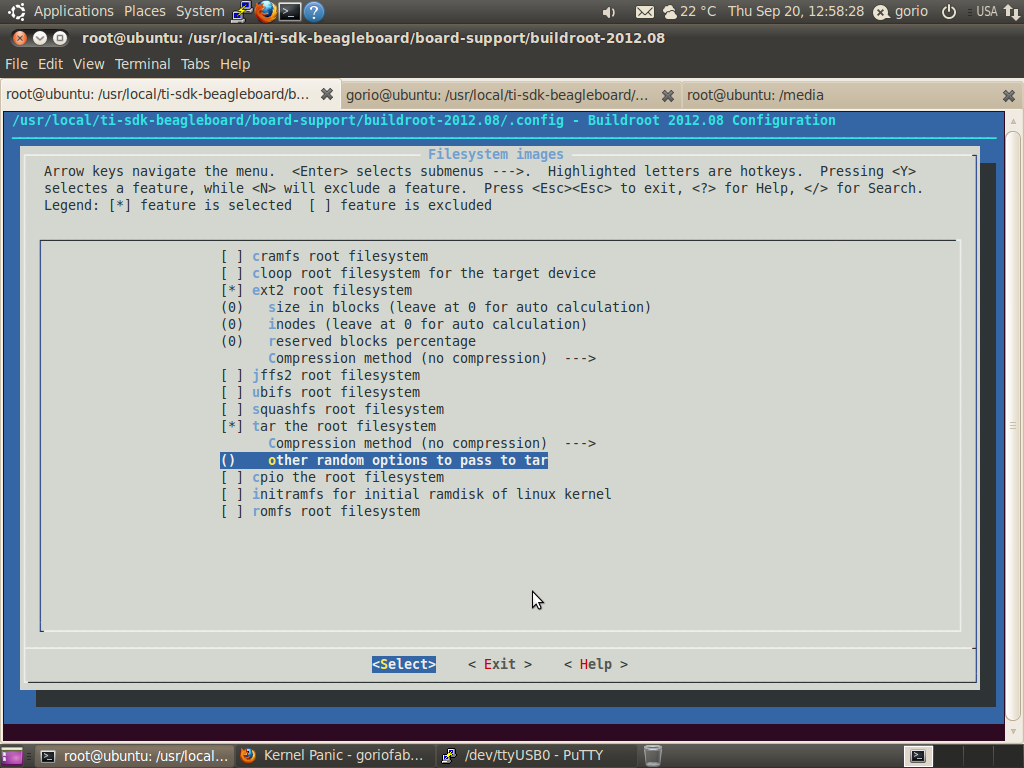
Task: Close the first root@ubuntu terminal tab
Action: point(327,95)
